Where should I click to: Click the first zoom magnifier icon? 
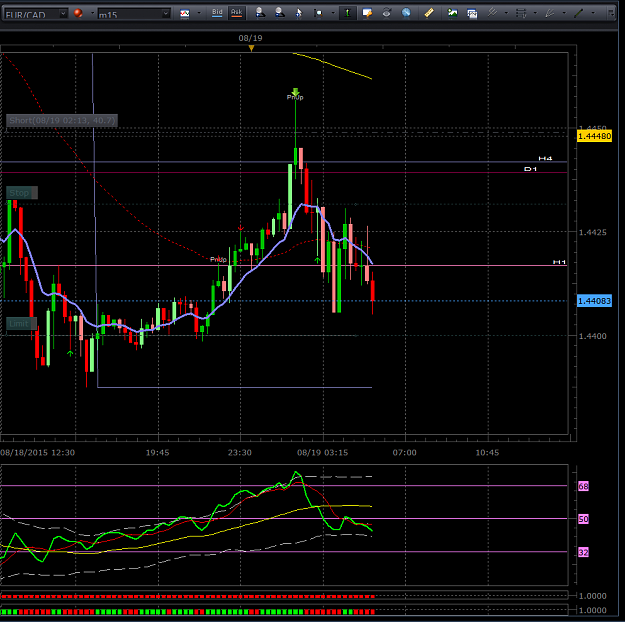(x=260, y=13)
